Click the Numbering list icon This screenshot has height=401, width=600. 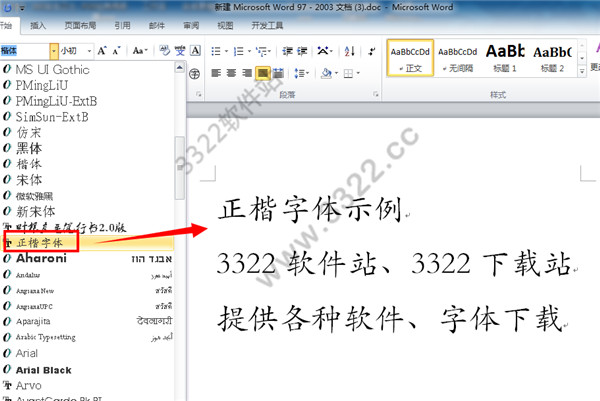(x=238, y=51)
